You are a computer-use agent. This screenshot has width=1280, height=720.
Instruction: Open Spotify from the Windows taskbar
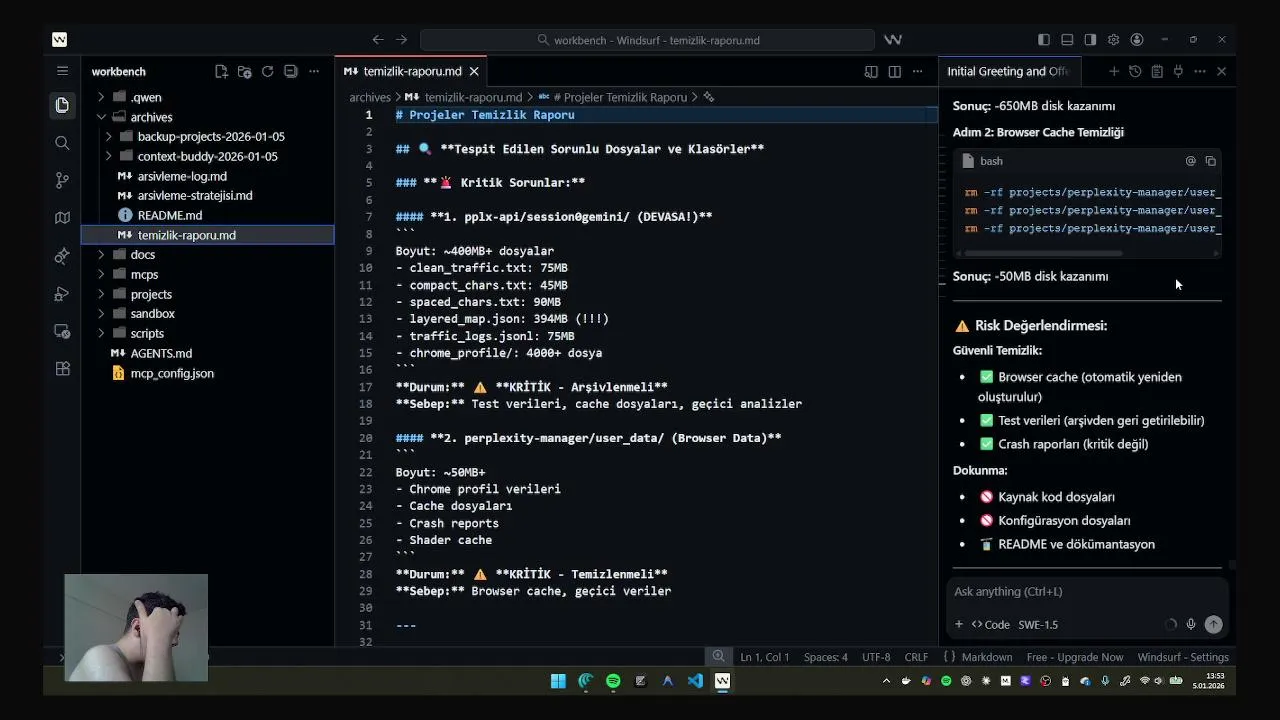(x=613, y=681)
